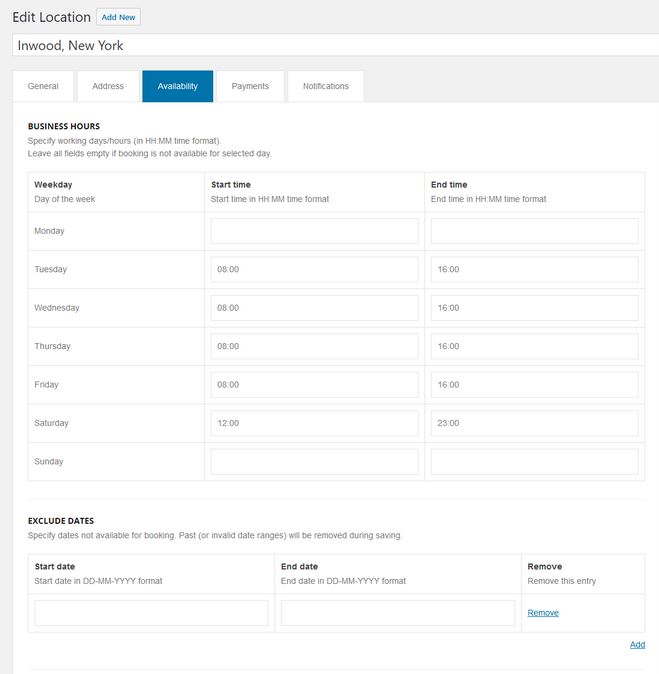The width and height of the screenshot is (659, 674).
Task: Open the General tab
Action: 43,86
